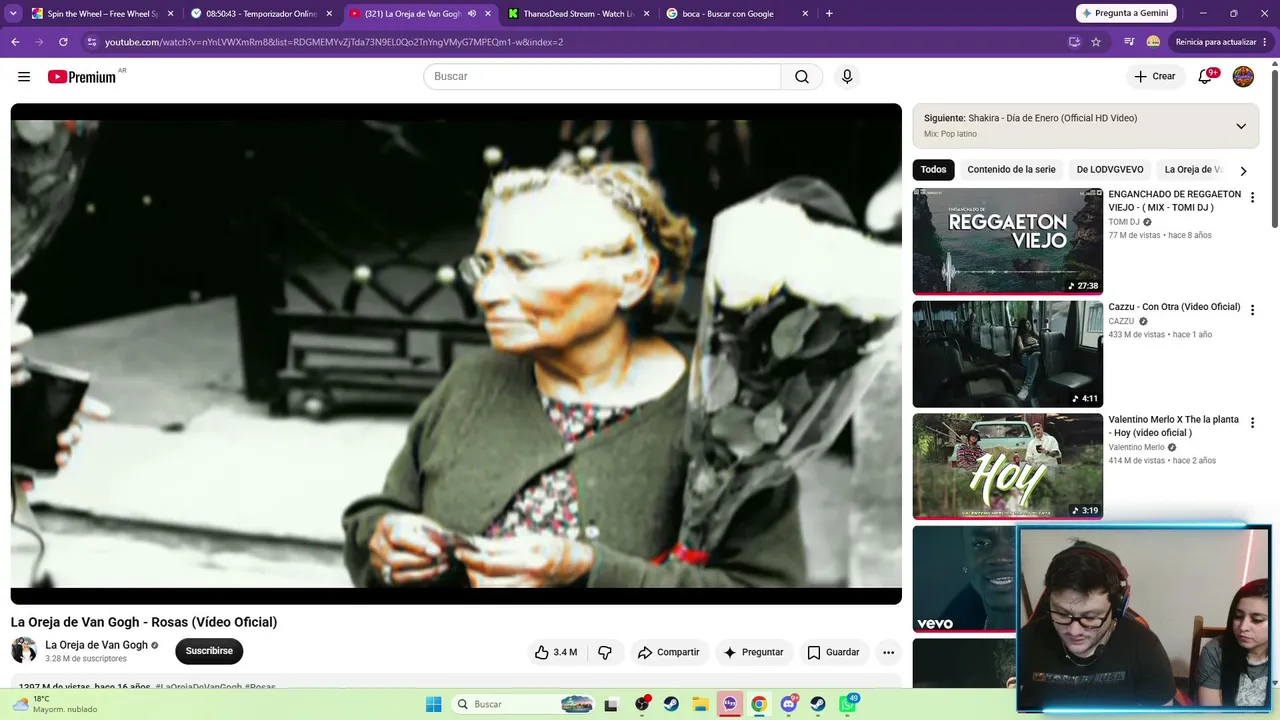The image size is (1280, 720).
Task: Open the YouTube account avatar menu
Action: pyautogui.click(x=1243, y=77)
